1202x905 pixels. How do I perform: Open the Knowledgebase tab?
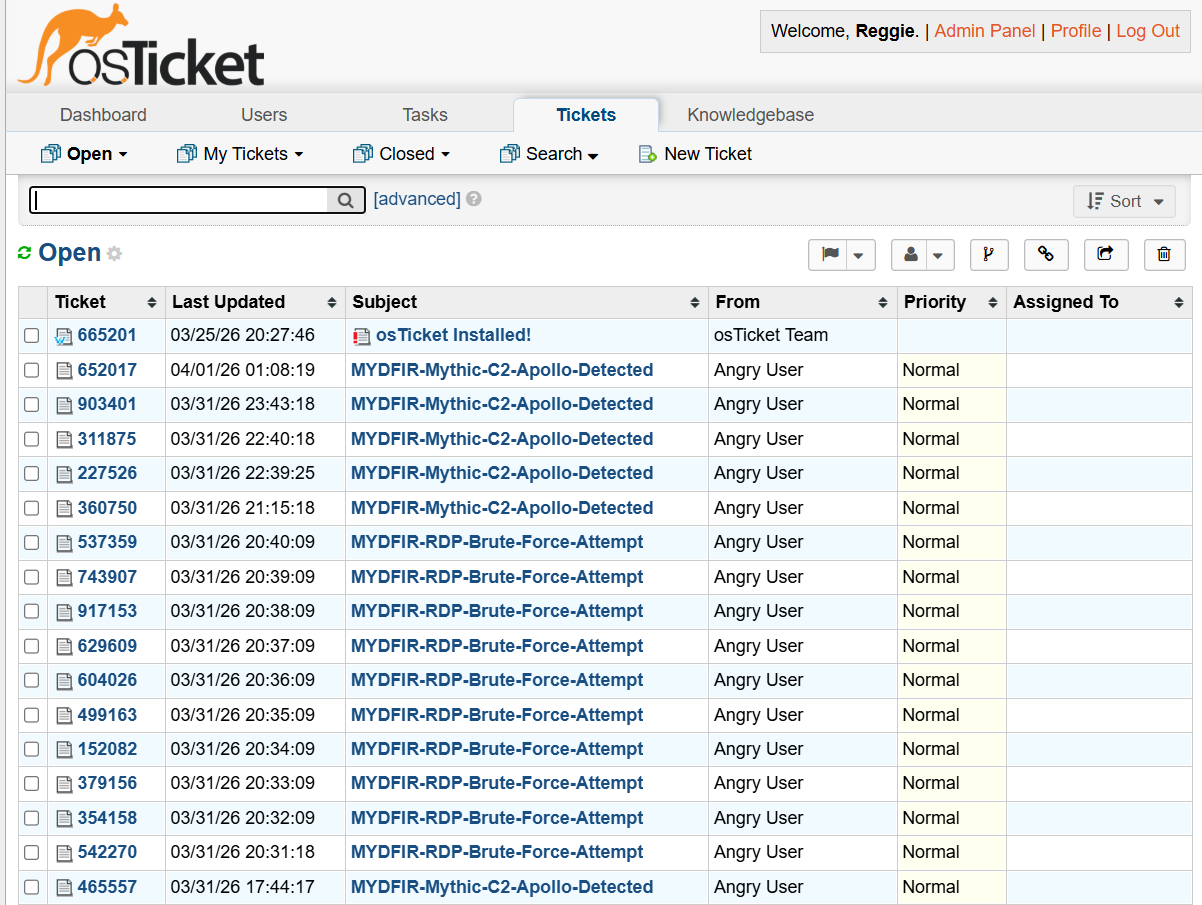750,115
